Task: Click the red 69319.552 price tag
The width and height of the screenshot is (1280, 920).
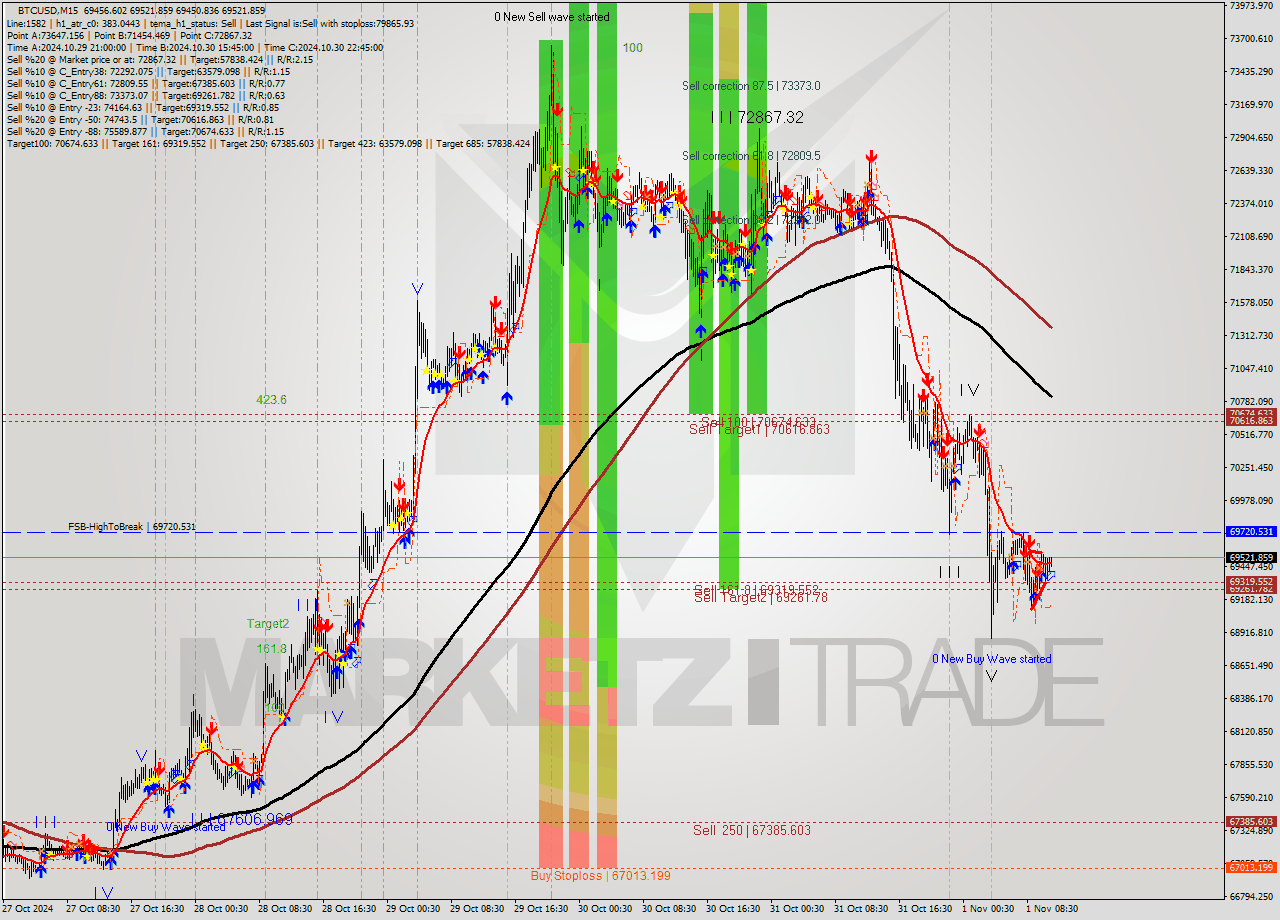Action: [x=1251, y=581]
